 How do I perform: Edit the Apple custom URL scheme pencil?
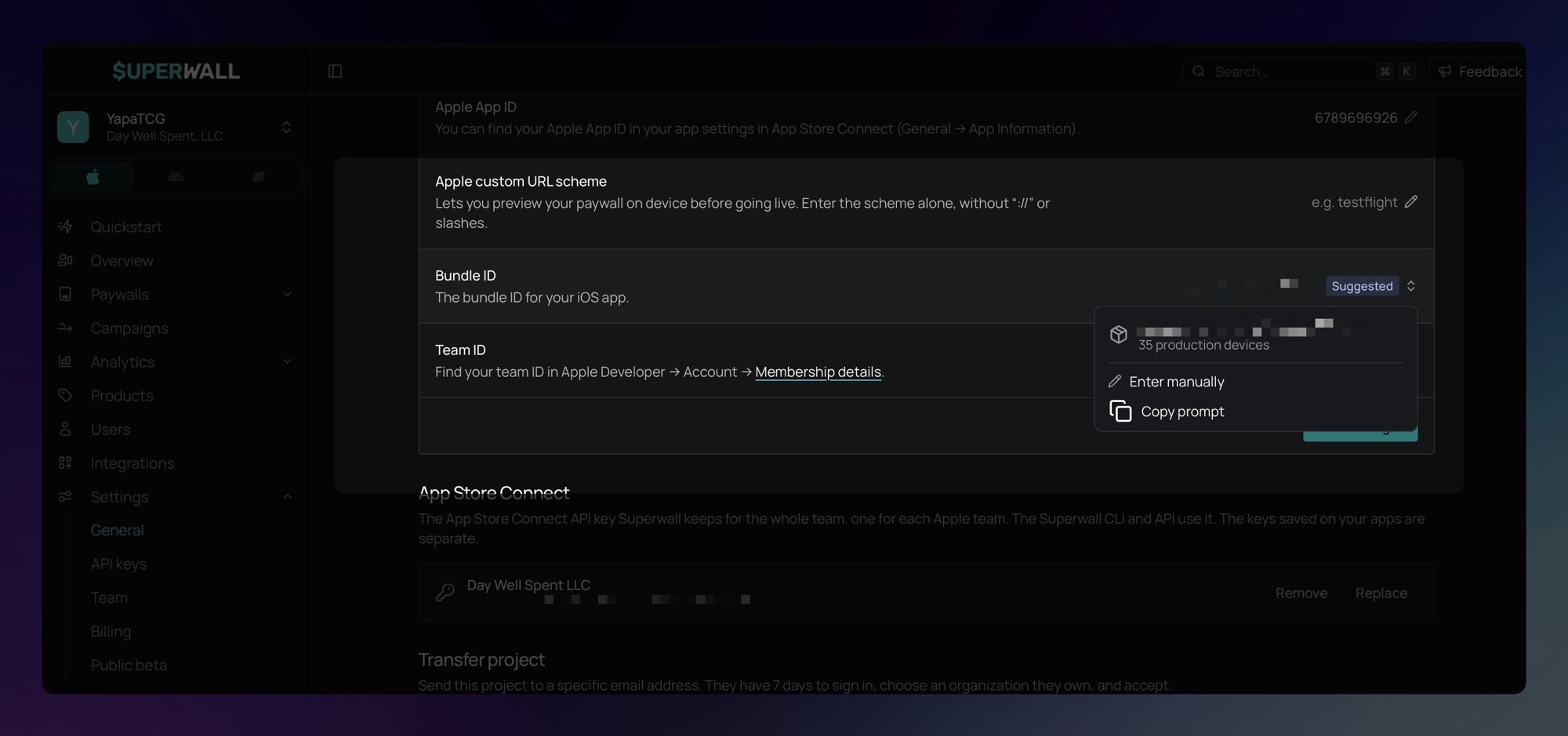1410,201
